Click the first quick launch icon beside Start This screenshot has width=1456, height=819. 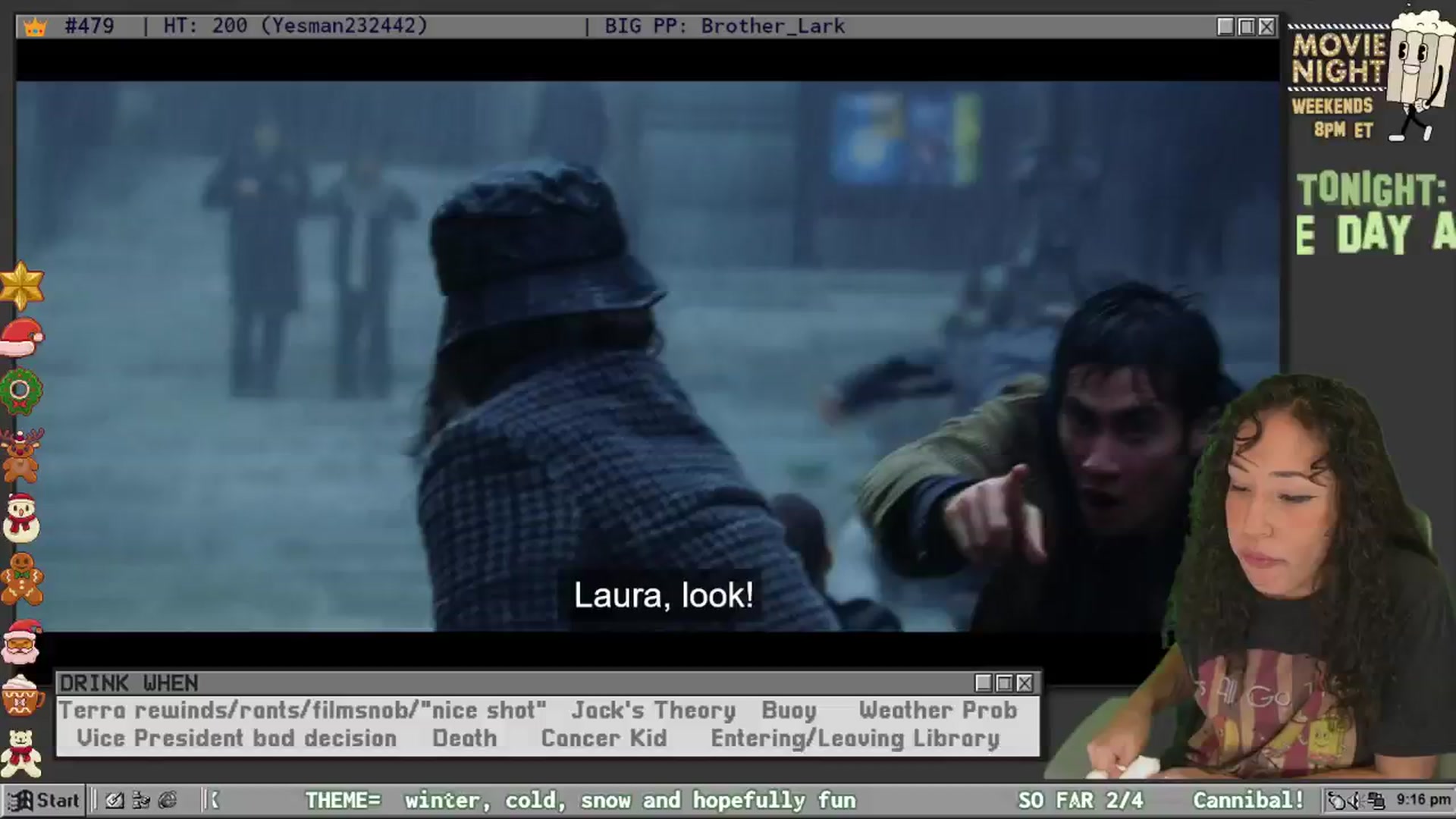[115, 800]
